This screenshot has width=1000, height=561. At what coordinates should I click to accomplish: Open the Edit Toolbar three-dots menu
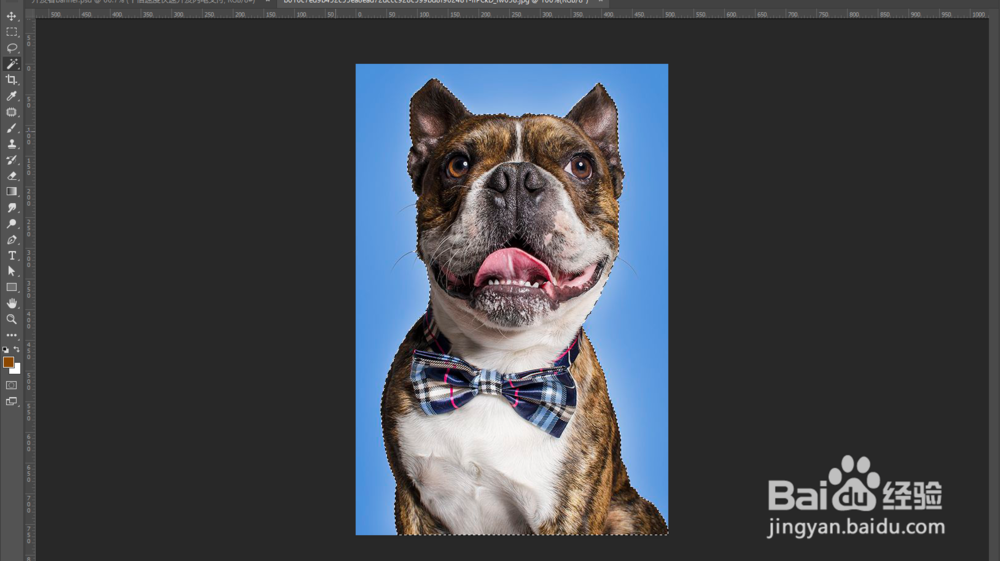coord(11,335)
